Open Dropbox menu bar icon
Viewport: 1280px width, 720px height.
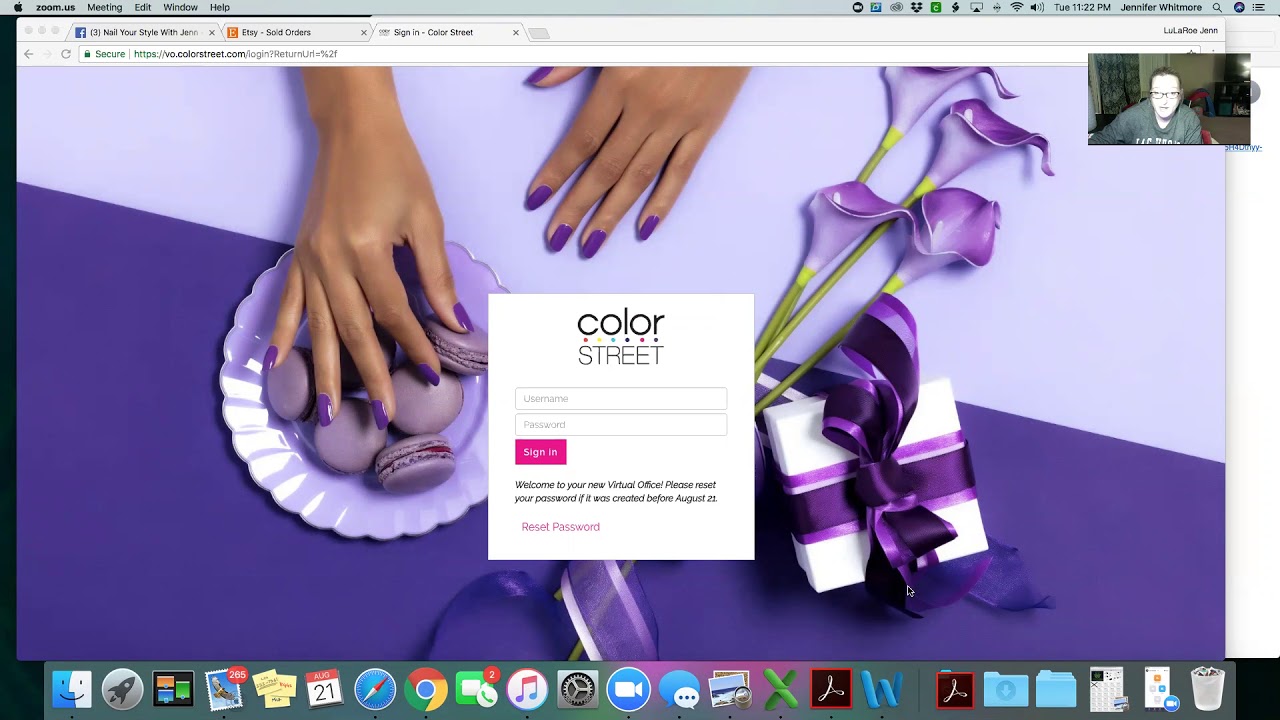click(x=915, y=7)
